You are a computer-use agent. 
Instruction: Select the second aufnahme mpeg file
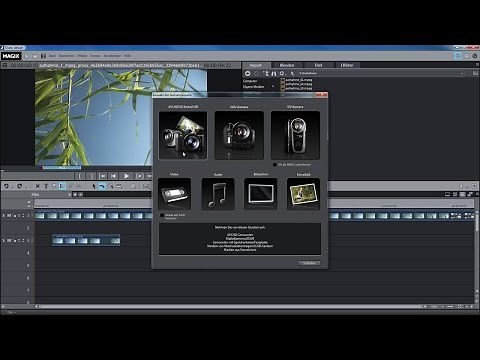[297, 84]
